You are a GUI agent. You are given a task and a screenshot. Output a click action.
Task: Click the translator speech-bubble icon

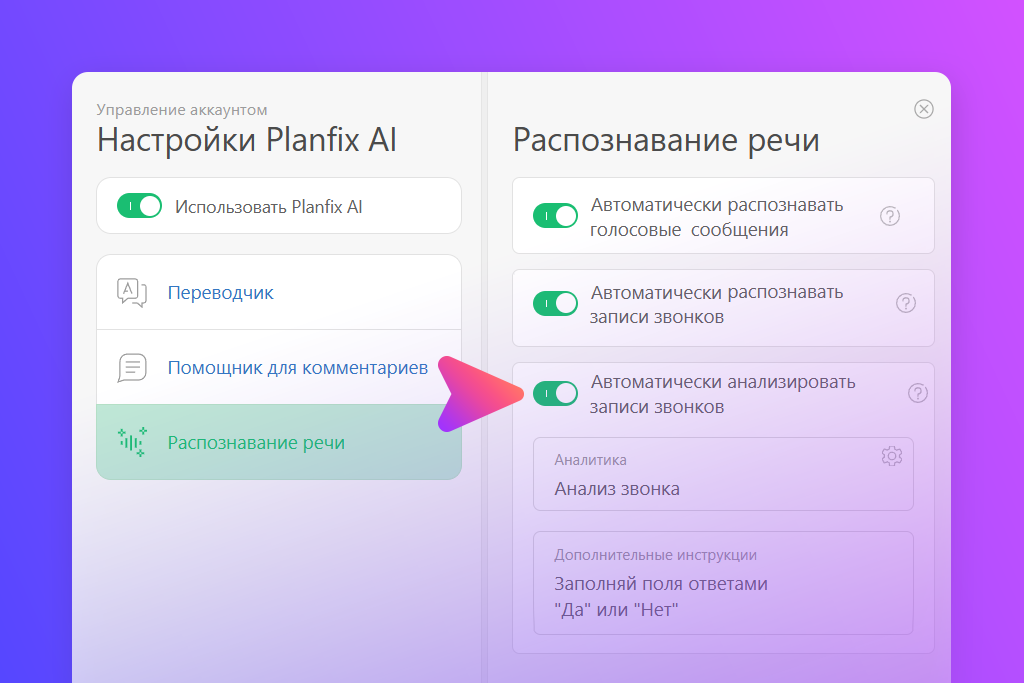pos(132,292)
